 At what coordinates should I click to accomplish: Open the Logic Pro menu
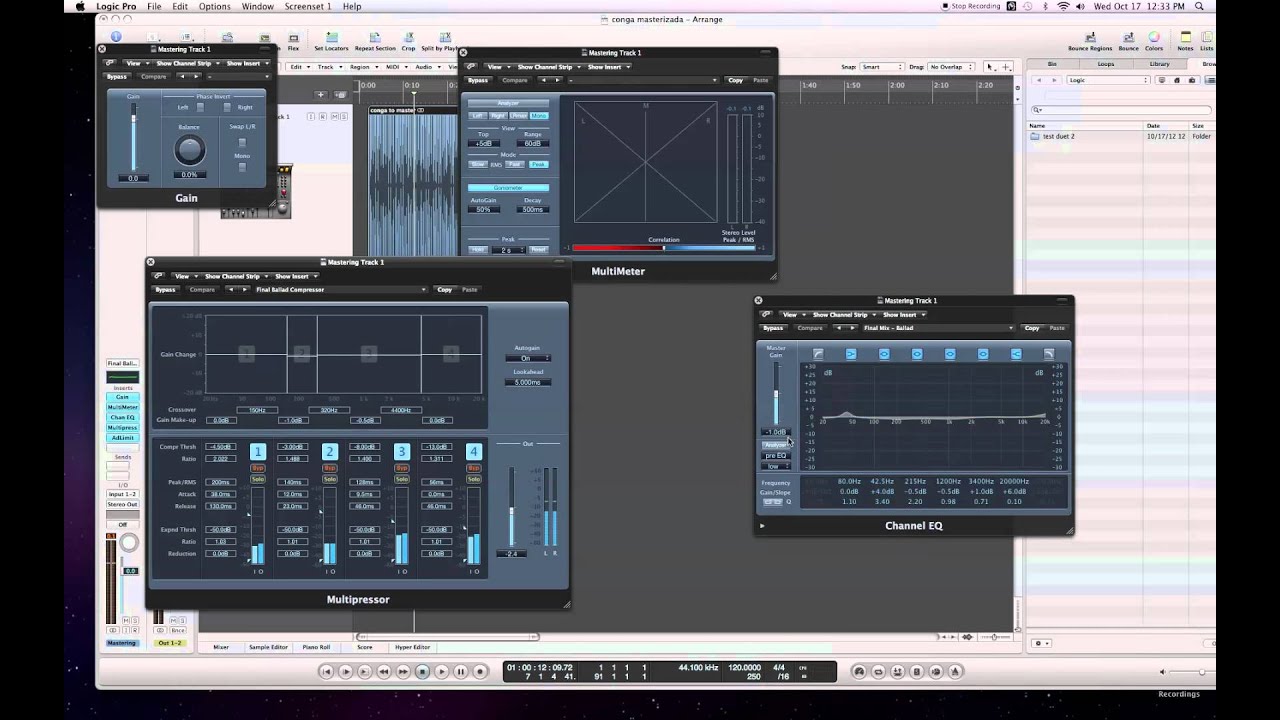click(x=116, y=6)
